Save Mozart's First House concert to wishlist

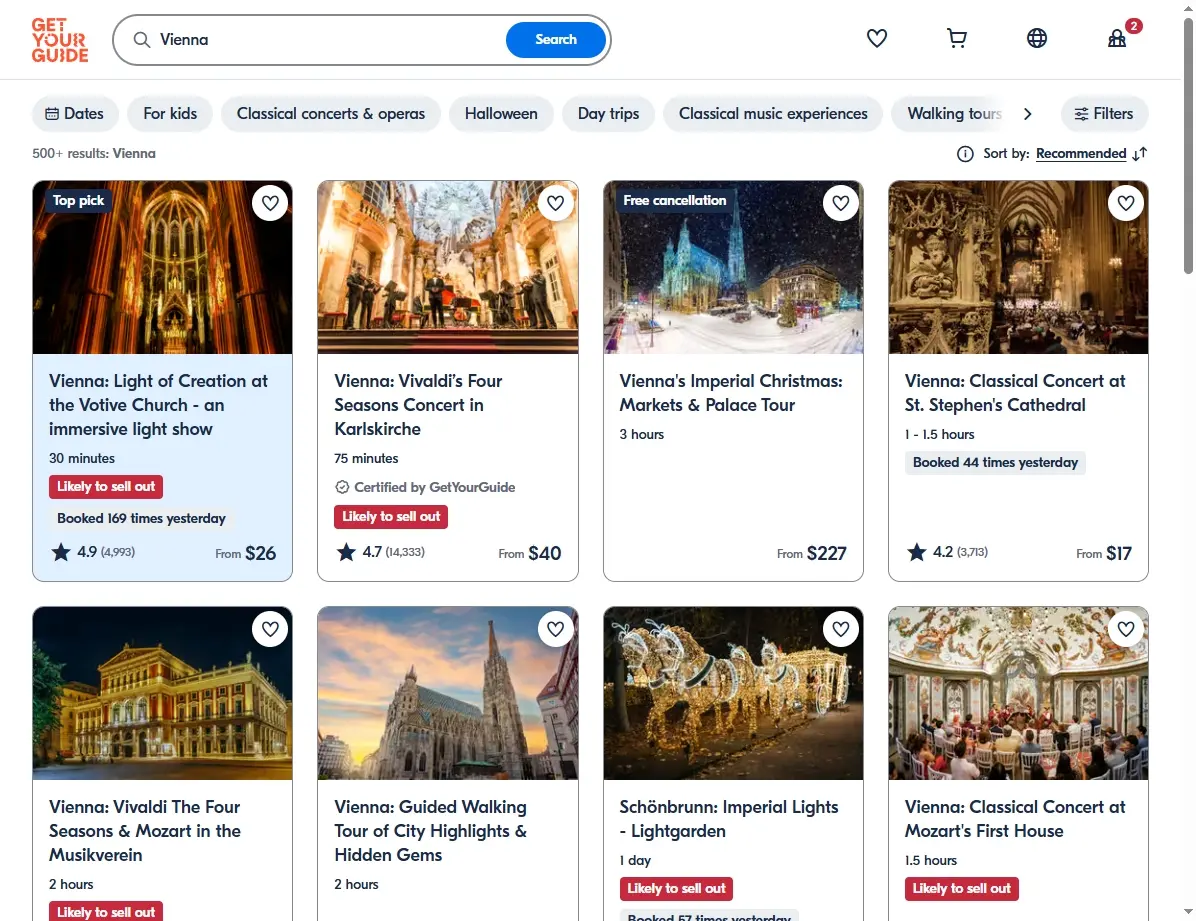click(1126, 629)
